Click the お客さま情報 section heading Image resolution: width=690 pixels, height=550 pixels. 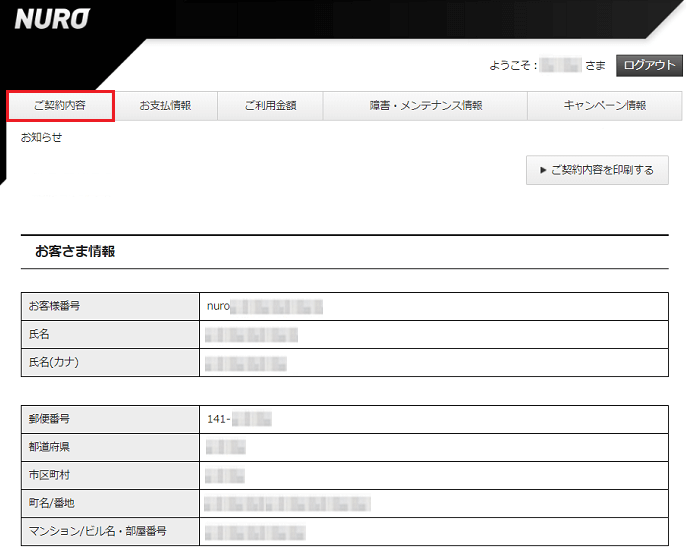[x=75, y=252]
